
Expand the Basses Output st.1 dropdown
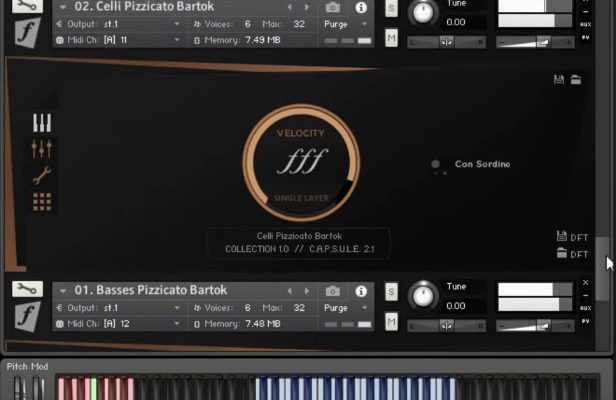coord(177,308)
